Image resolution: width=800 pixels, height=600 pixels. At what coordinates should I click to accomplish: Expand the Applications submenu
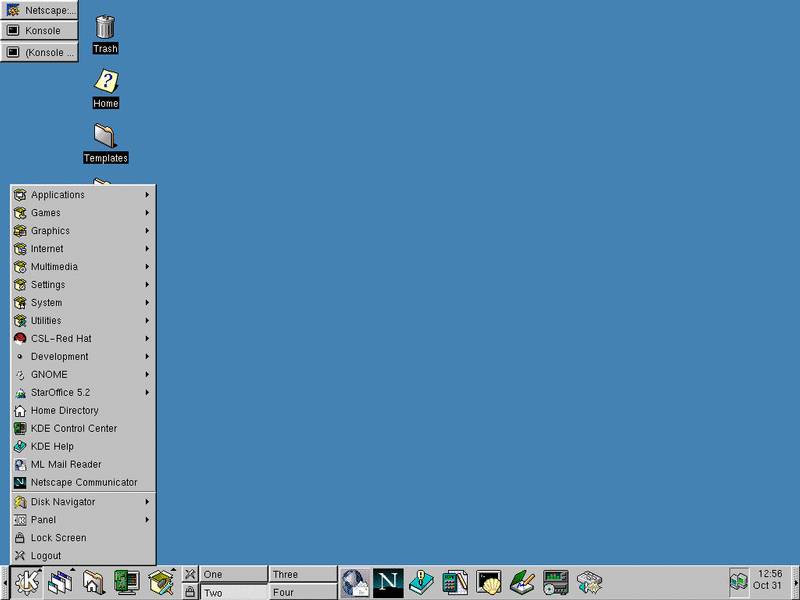click(x=83, y=195)
